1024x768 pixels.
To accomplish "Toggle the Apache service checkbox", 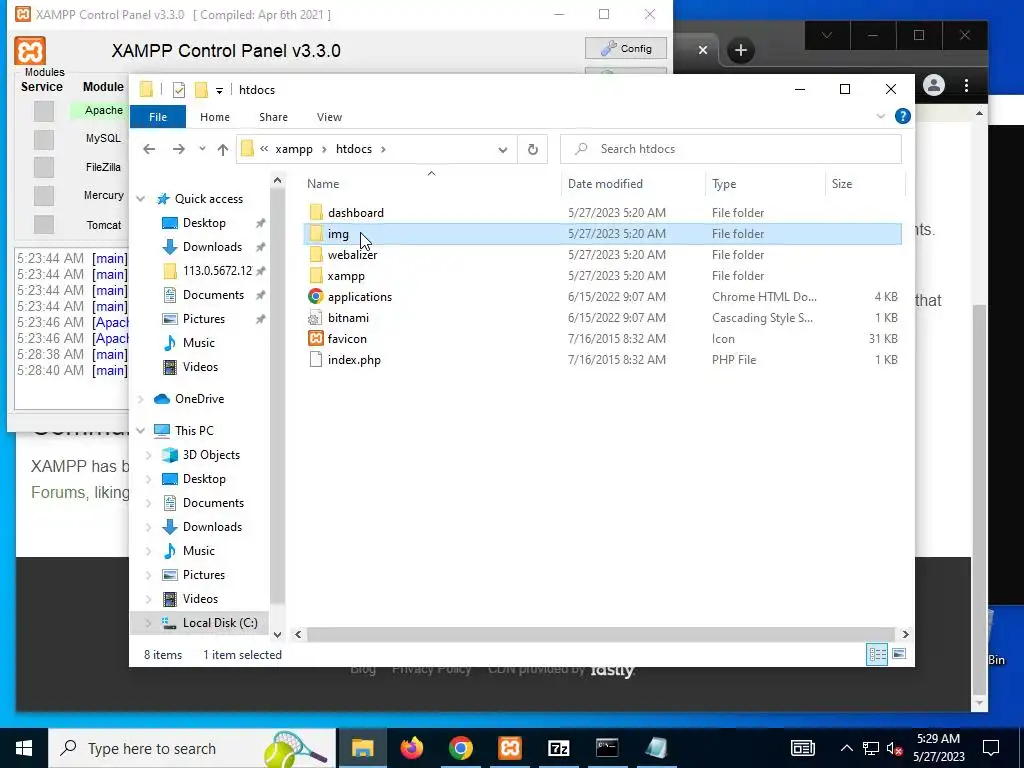I will tap(44, 111).
